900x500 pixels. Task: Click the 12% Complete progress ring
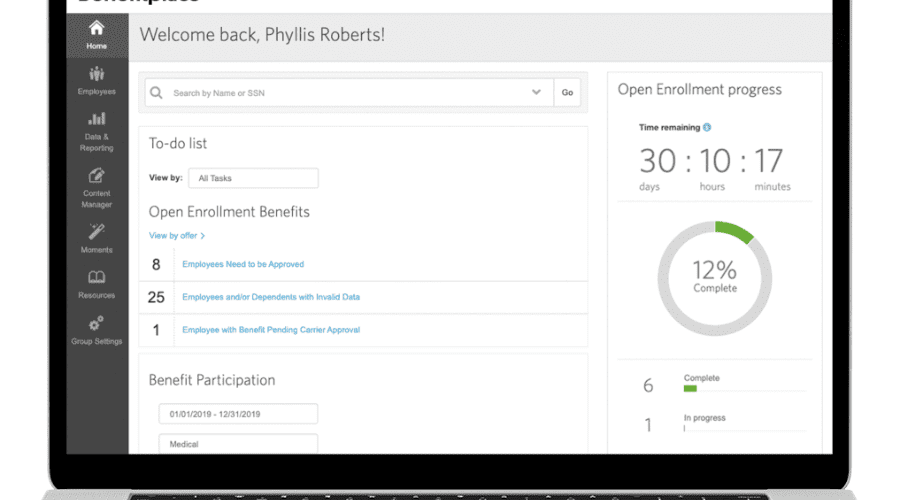[715, 278]
